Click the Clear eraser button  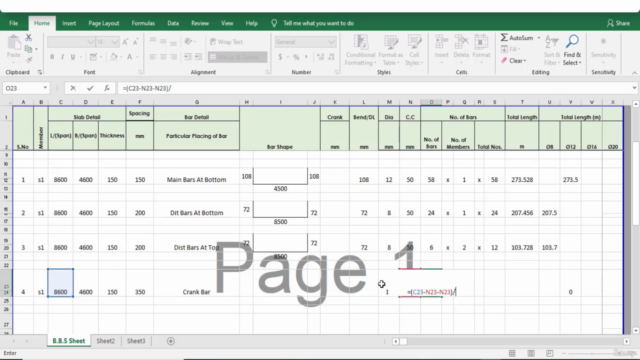pos(513,60)
